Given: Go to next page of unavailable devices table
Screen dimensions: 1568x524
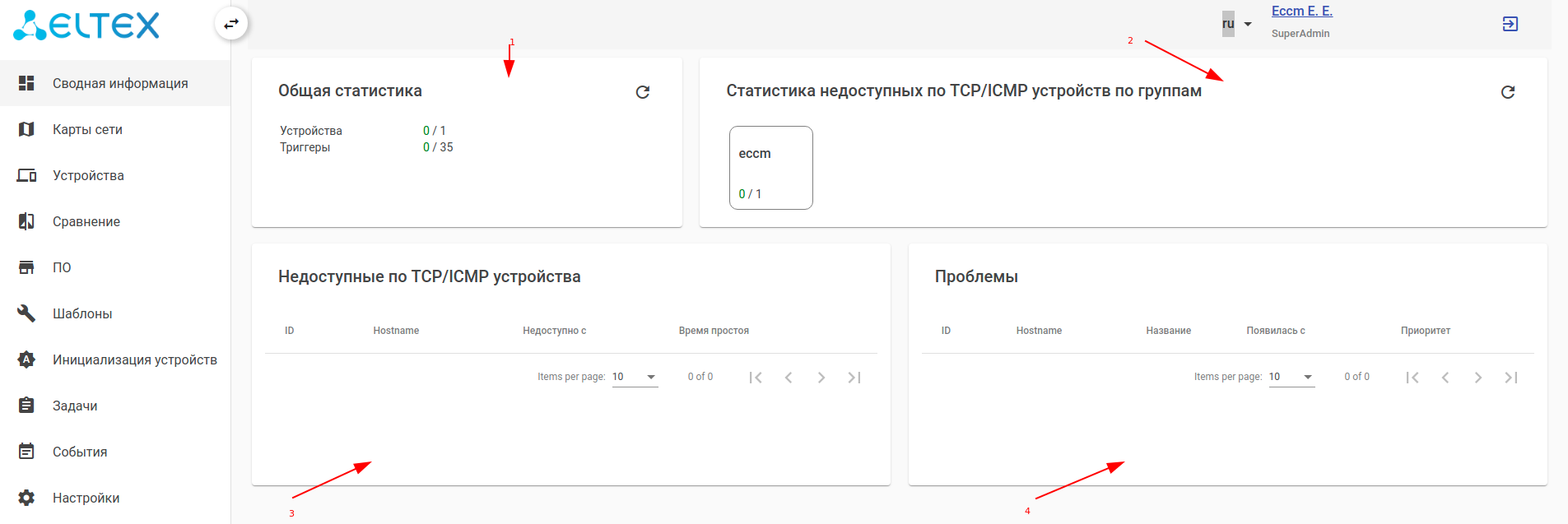Looking at the screenshot, I should tap(821, 378).
